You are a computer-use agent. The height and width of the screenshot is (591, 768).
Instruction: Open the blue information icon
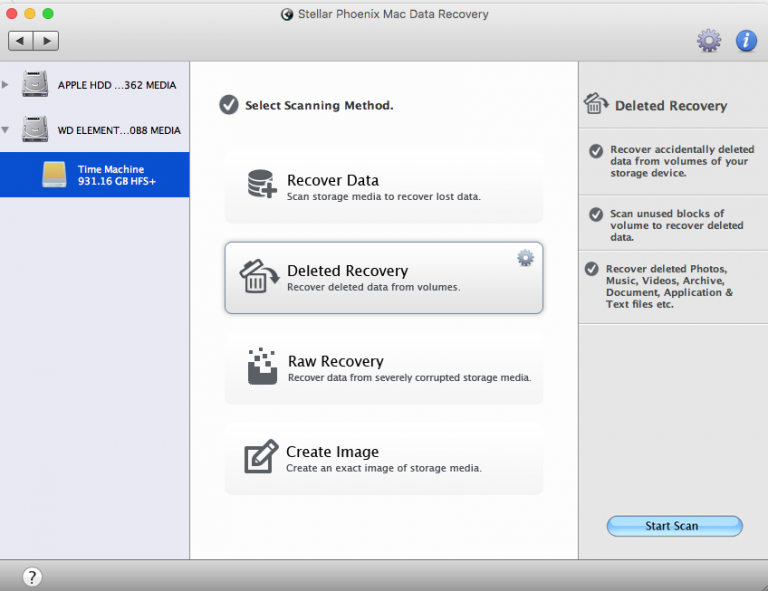(x=746, y=41)
